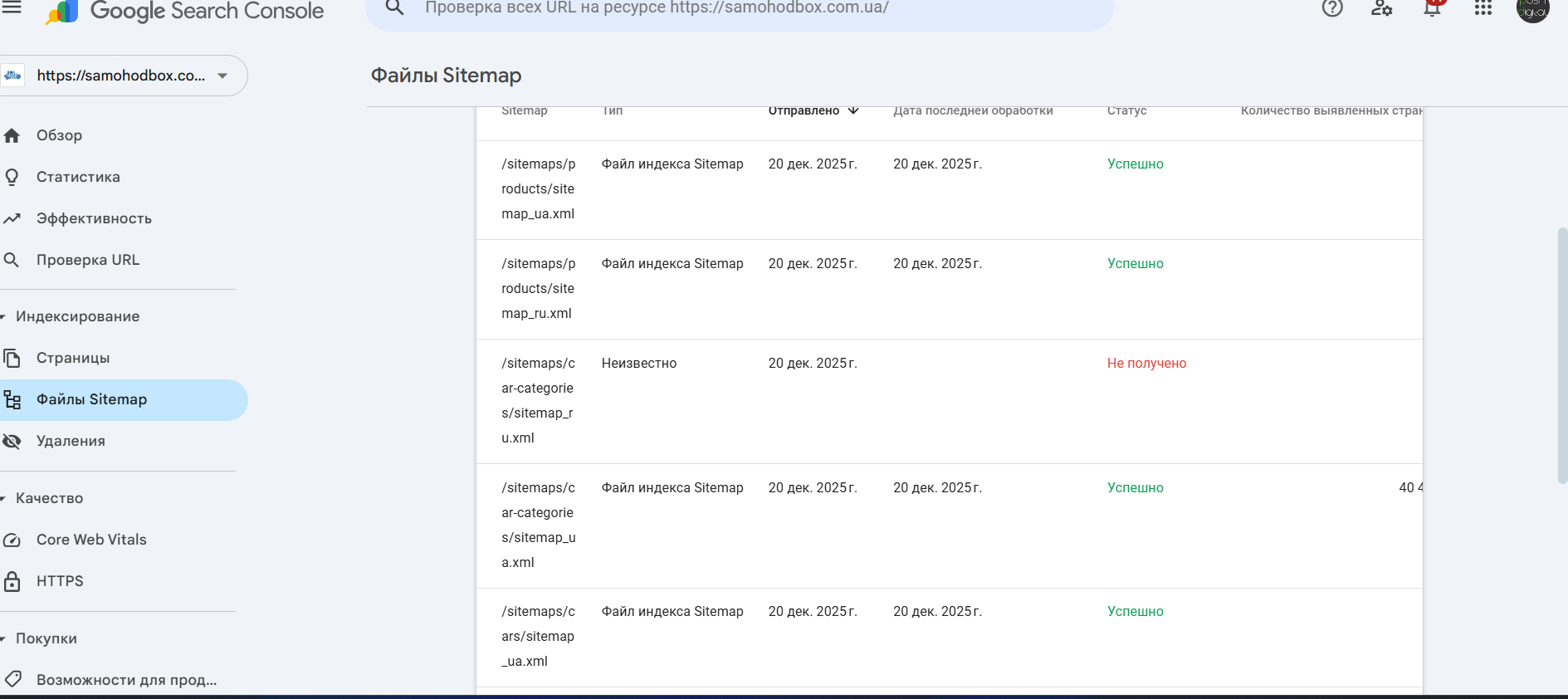Screen dimensions: 1568x699
Task: Open the notifications bell
Action: [x=1432, y=8]
